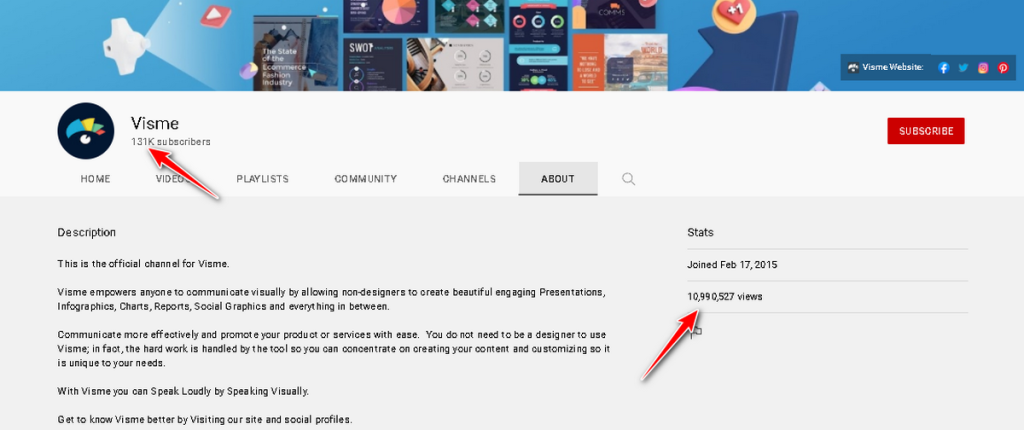Open the Facebook link in banner
This screenshot has height=430, width=1024.
tap(943, 68)
